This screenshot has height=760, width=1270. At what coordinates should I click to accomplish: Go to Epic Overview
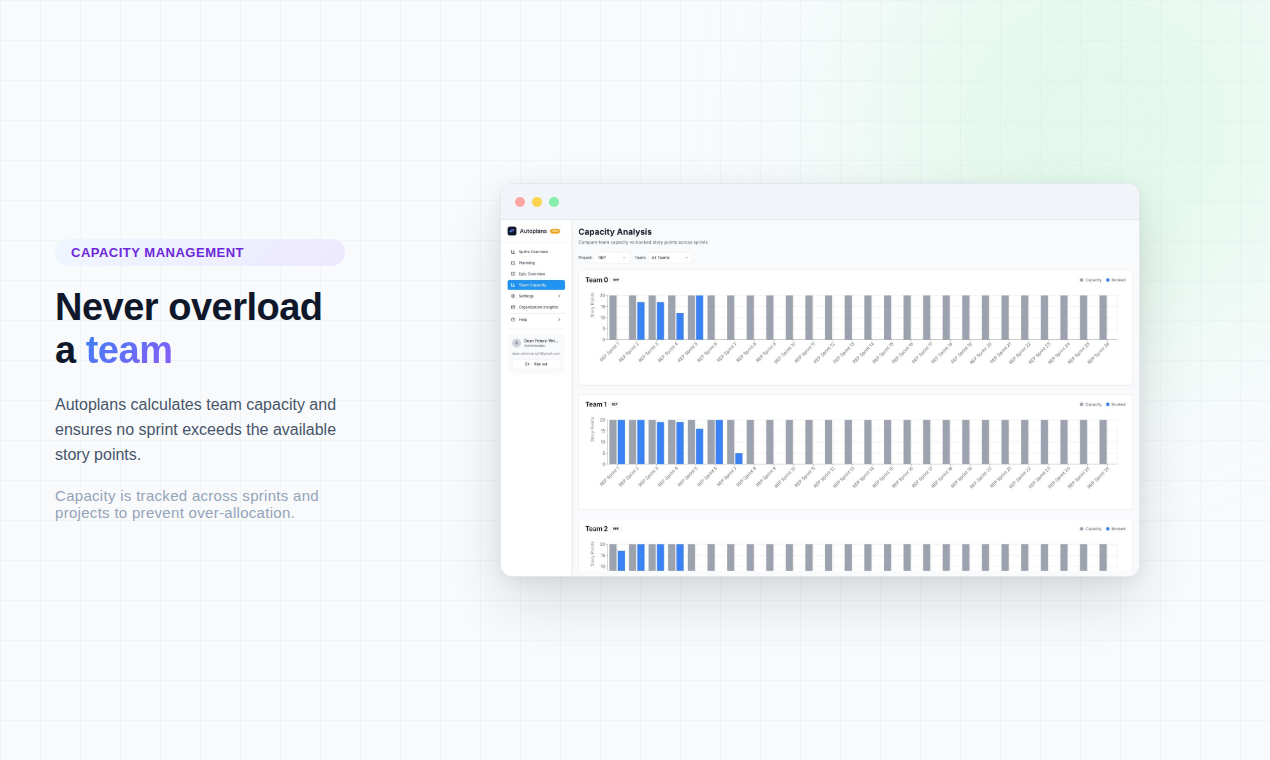pos(536,274)
